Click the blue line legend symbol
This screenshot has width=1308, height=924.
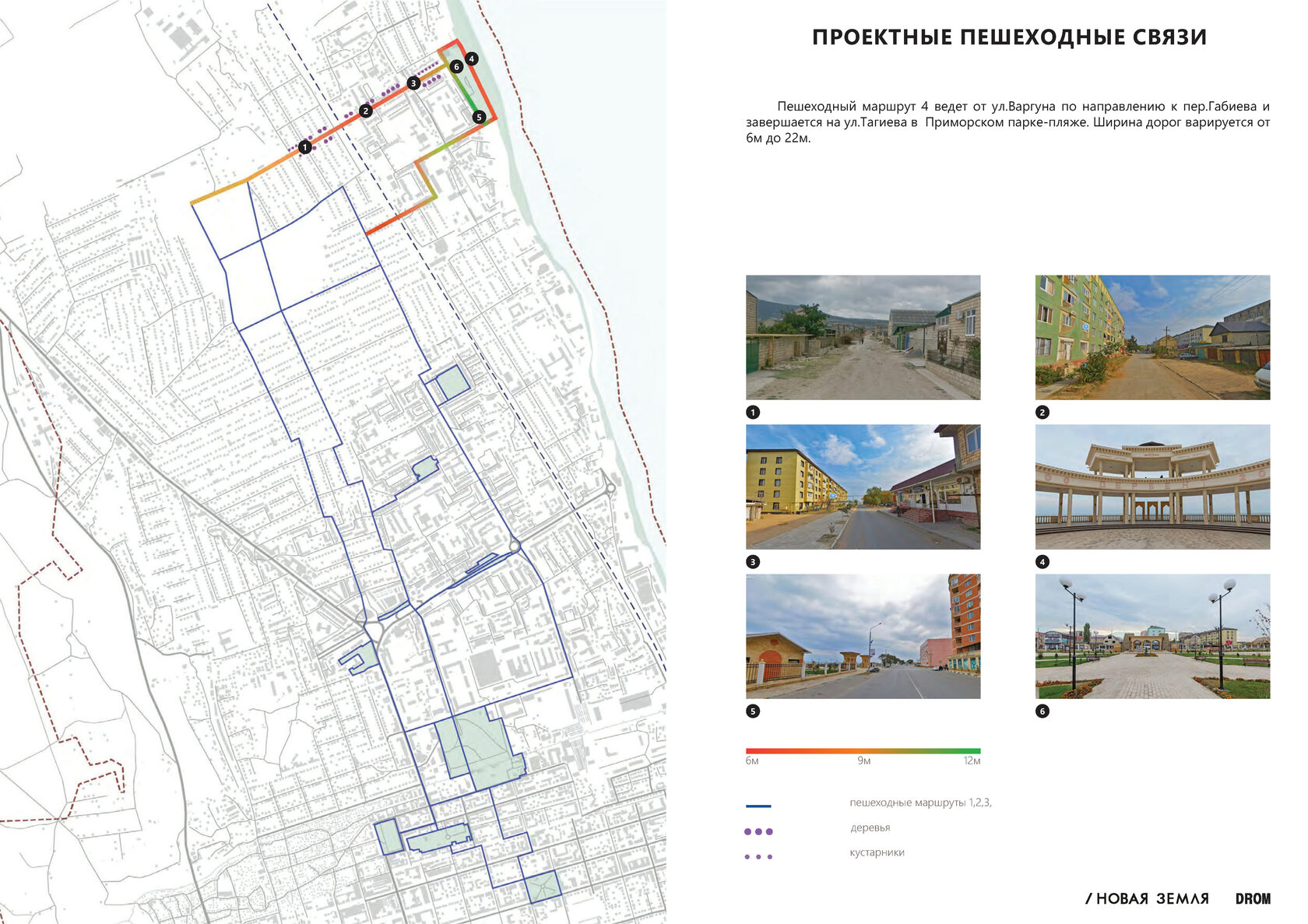758,806
